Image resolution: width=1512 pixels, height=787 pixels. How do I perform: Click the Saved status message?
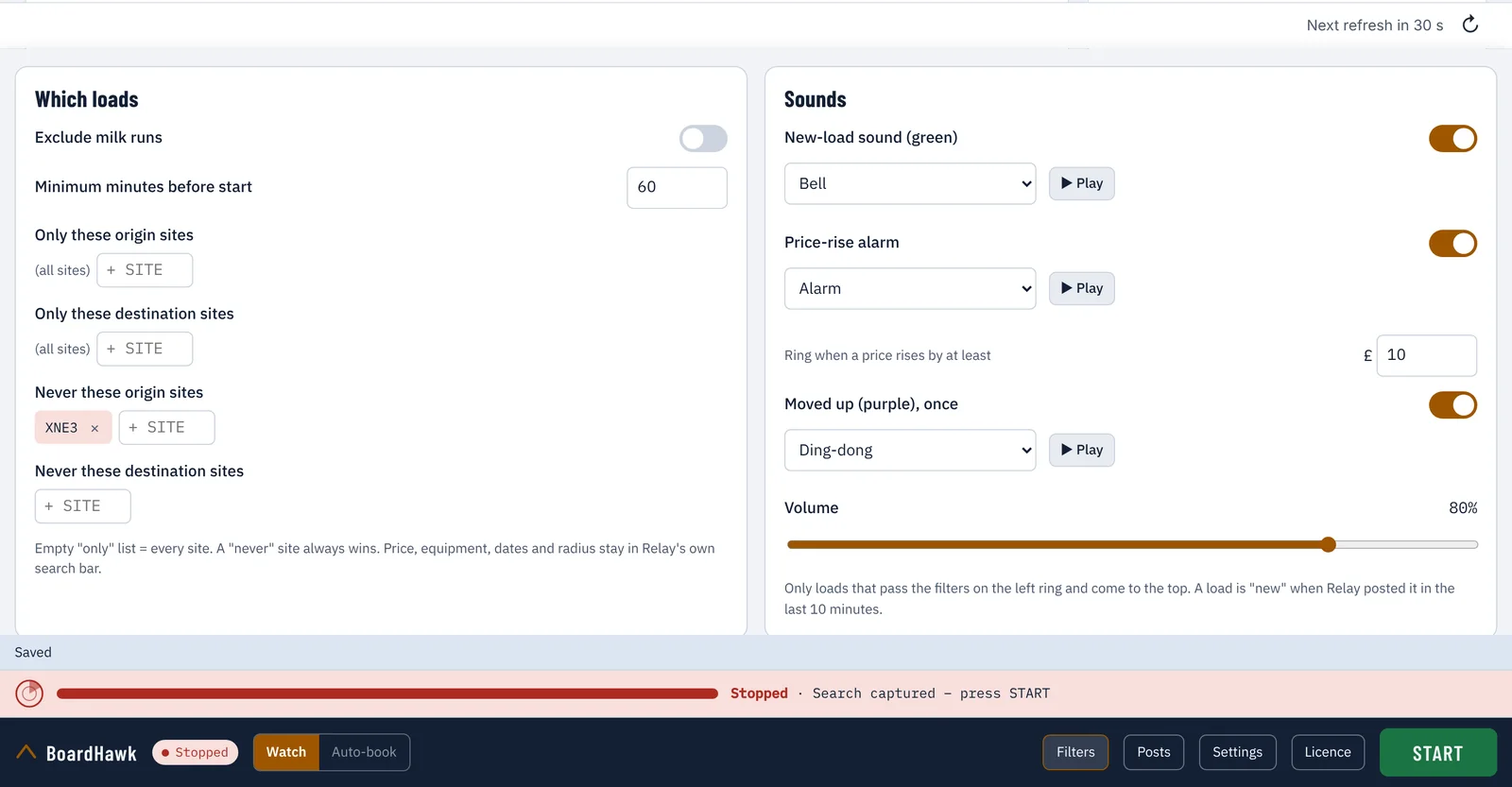tap(33, 652)
